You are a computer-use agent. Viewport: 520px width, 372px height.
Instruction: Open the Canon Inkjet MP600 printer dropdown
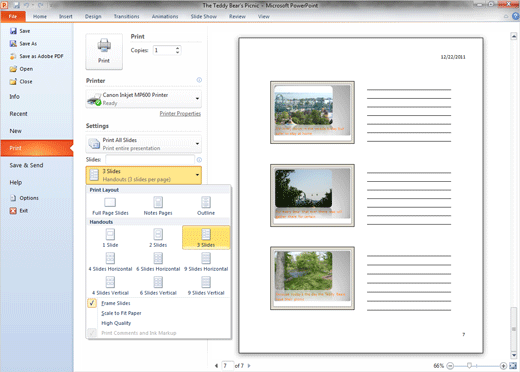[144, 99]
